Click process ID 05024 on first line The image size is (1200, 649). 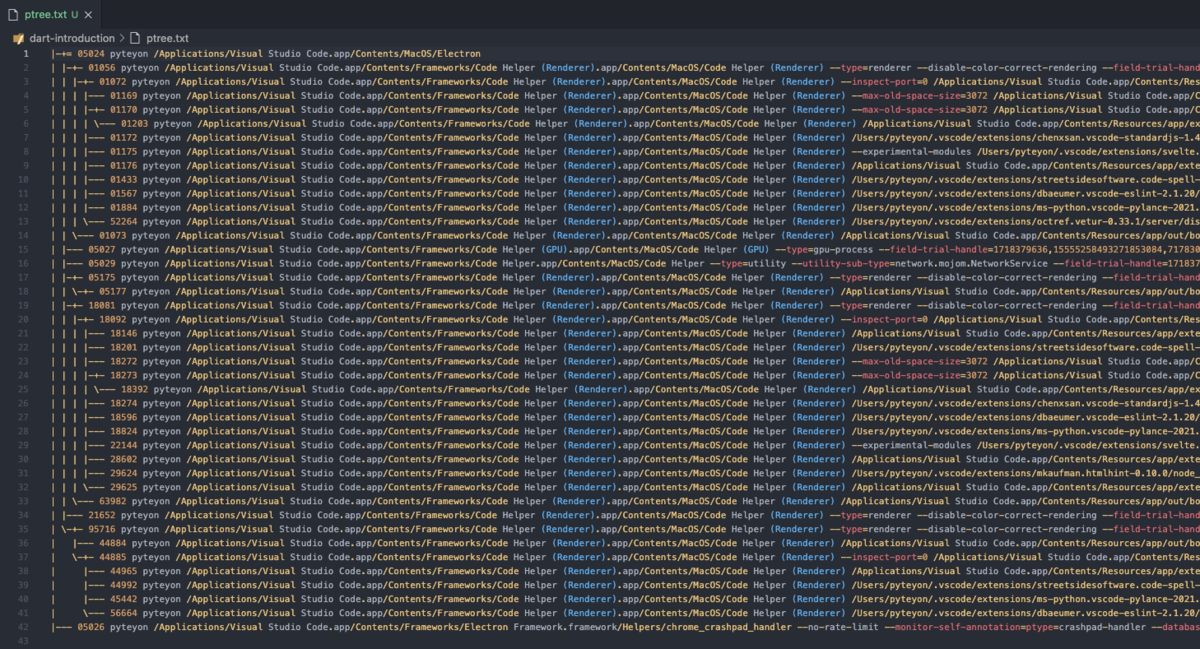91,53
